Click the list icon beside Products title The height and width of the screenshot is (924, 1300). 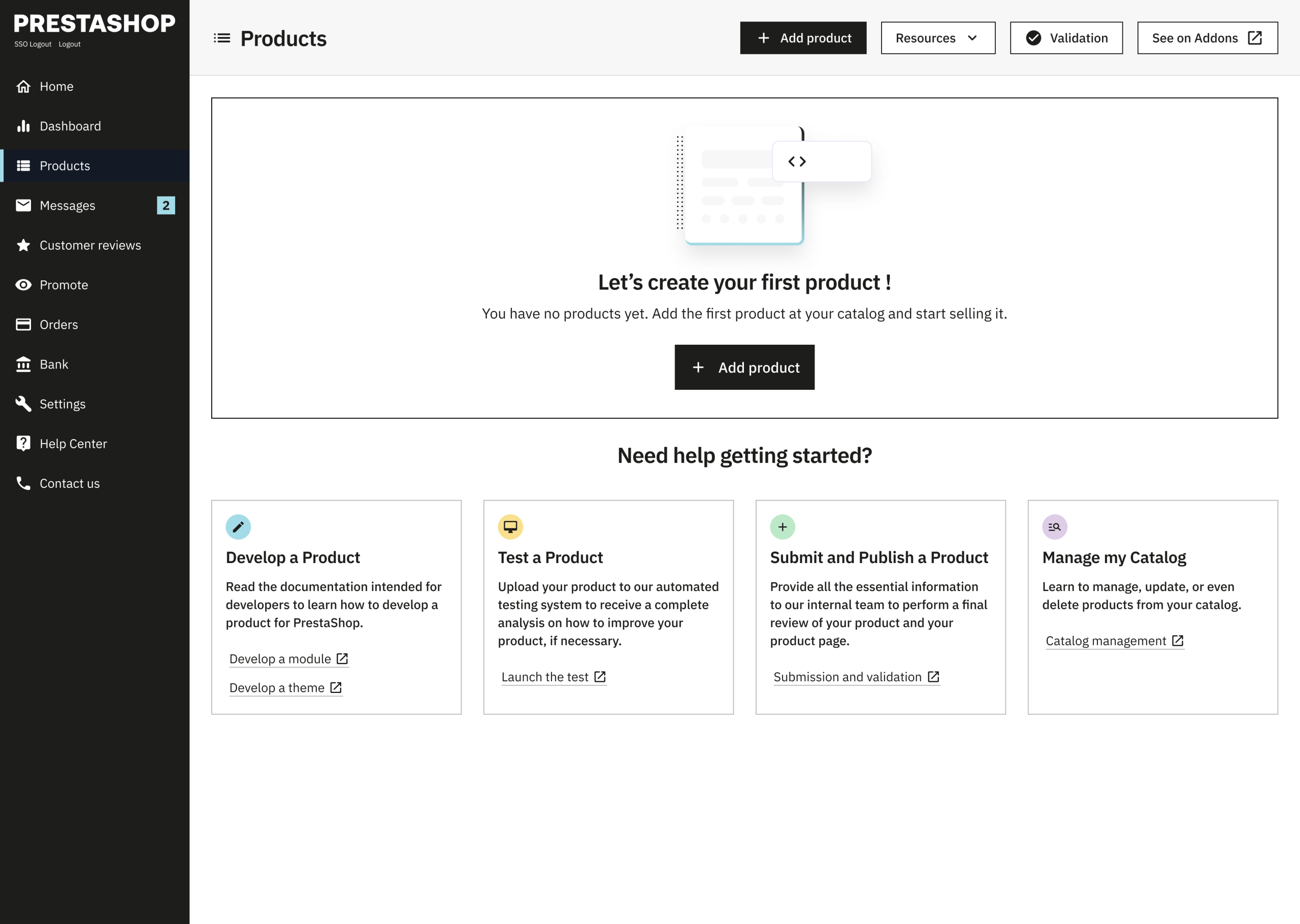coord(222,38)
